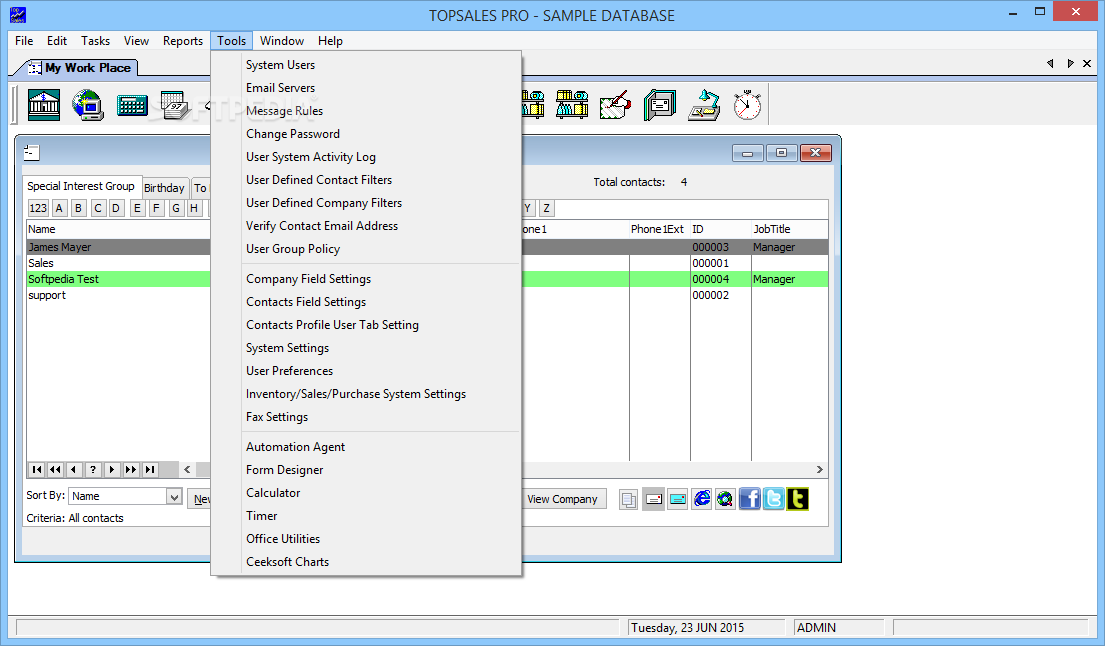Screen dimensions: 1105x646
Task: Filter contacts by letter Z
Action: tap(546, 208)
